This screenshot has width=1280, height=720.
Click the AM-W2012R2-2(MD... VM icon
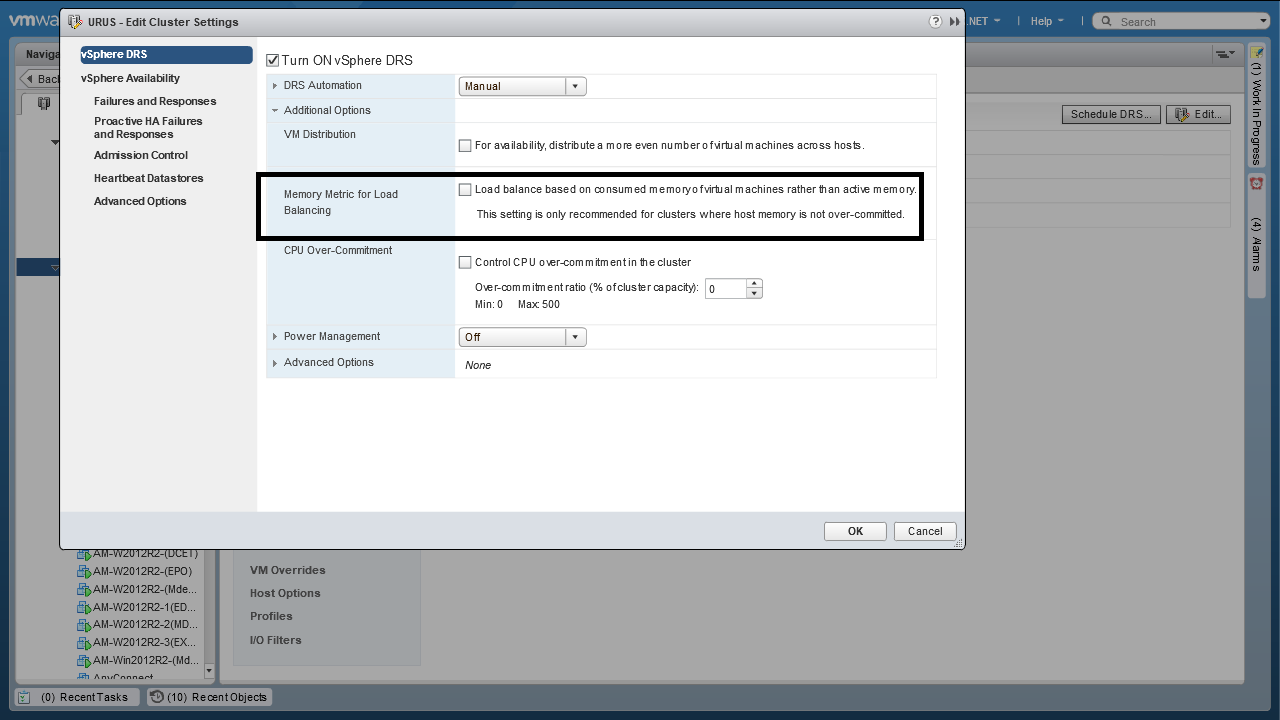tap(84, 625)
